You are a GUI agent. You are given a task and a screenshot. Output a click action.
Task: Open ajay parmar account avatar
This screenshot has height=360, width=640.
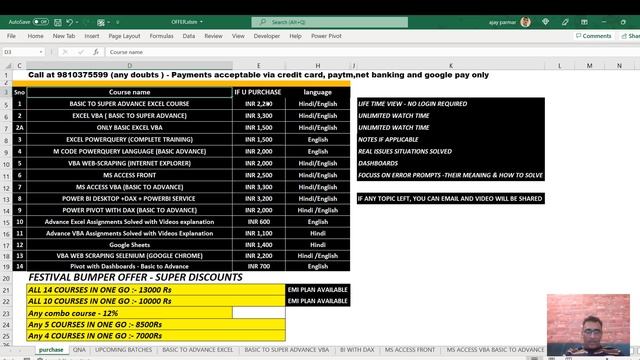525,22
